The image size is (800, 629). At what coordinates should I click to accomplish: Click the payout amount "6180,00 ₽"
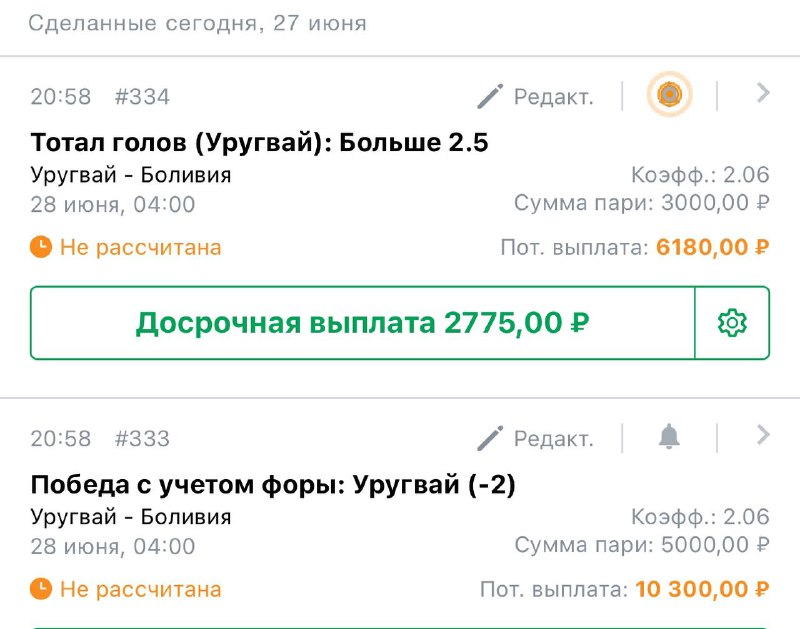click(x=714, y=246)
